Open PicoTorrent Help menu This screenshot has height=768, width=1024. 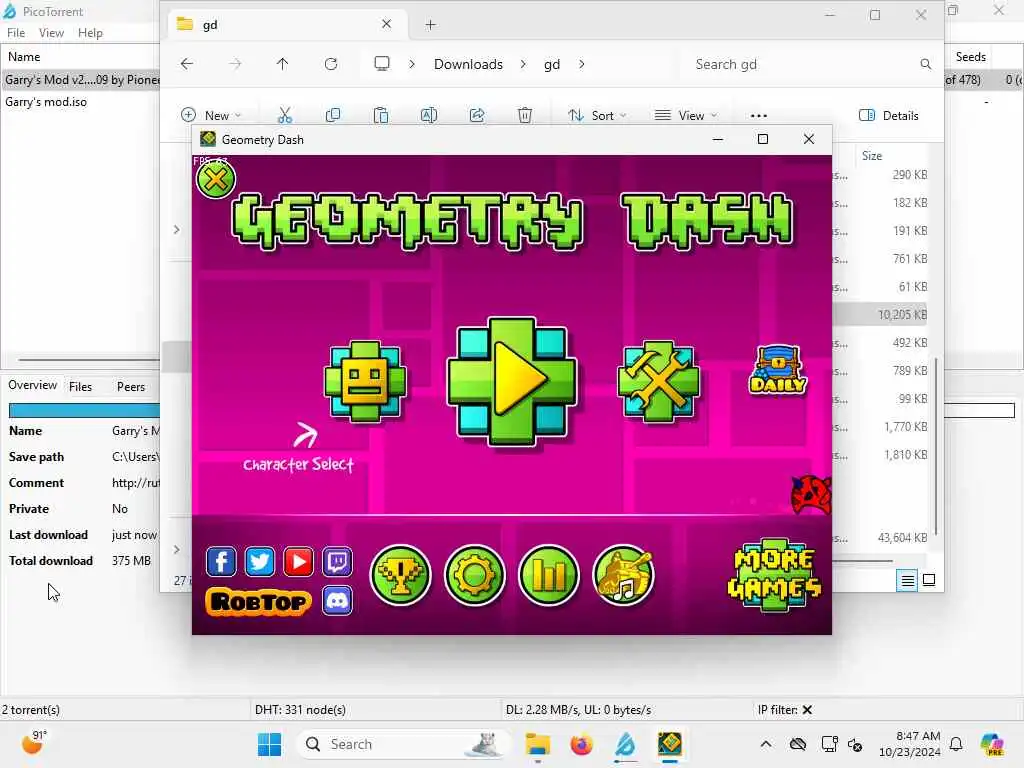click(90, 33)
